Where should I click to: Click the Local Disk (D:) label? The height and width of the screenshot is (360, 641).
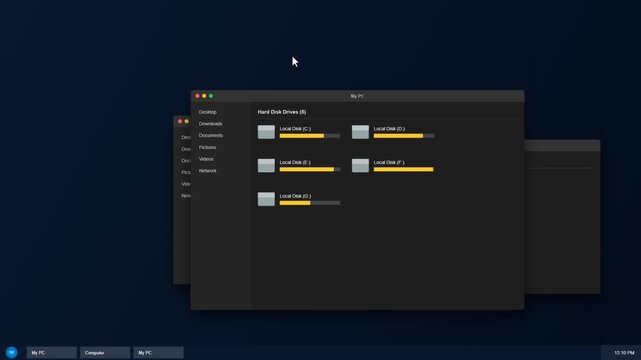pyautogui.click(x=389, y=129)
